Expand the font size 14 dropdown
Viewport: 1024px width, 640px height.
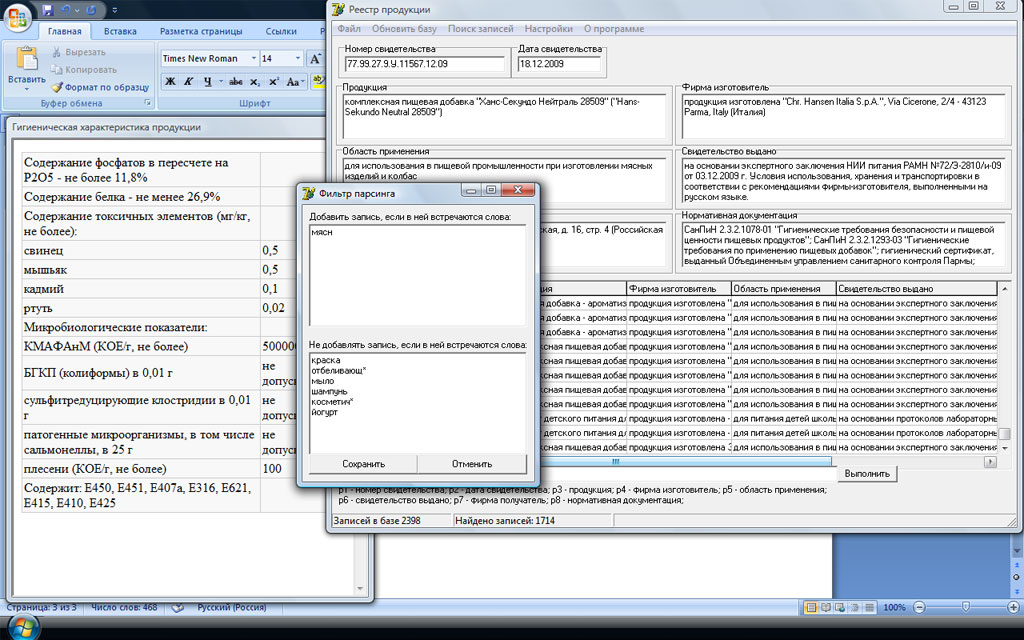(x=296, y=58)
